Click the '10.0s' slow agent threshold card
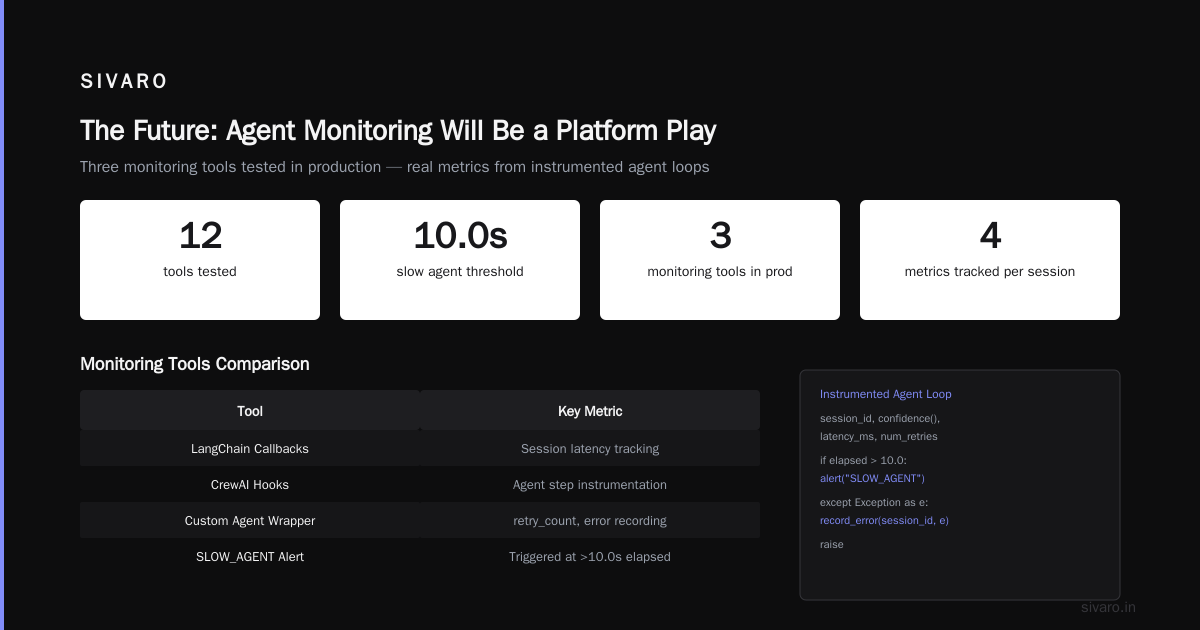This screenshot has height=630, width=1200. point(460,260)
